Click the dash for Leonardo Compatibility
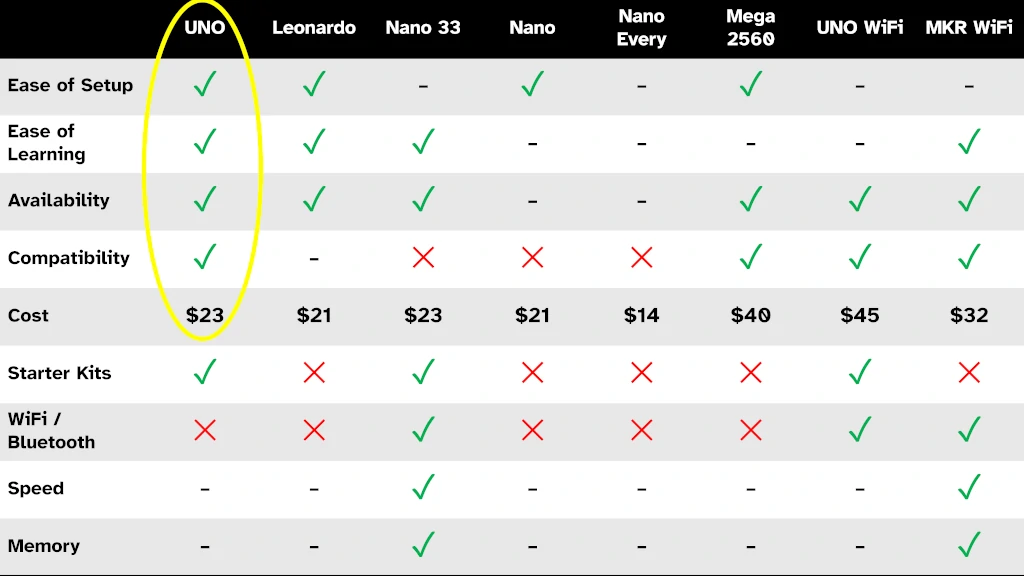 (314, 259)
